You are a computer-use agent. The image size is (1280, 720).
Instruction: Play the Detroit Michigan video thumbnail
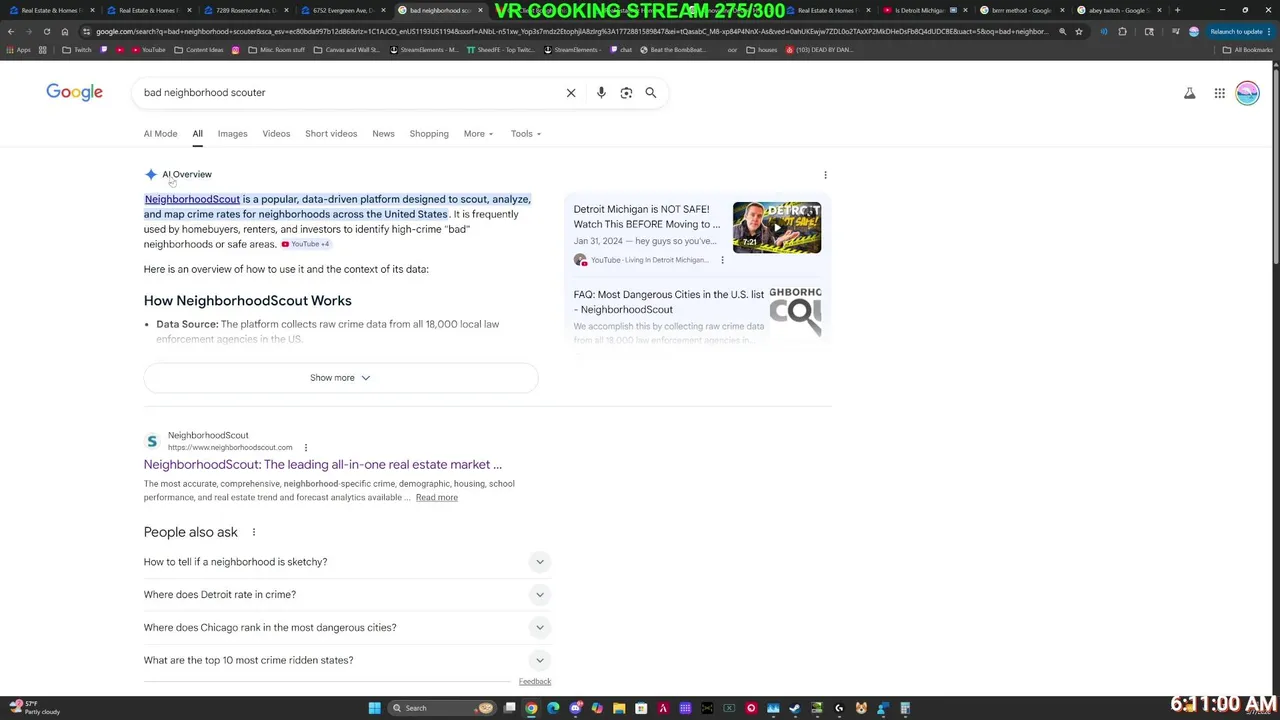pyautogui.click(x=777, y=228)
